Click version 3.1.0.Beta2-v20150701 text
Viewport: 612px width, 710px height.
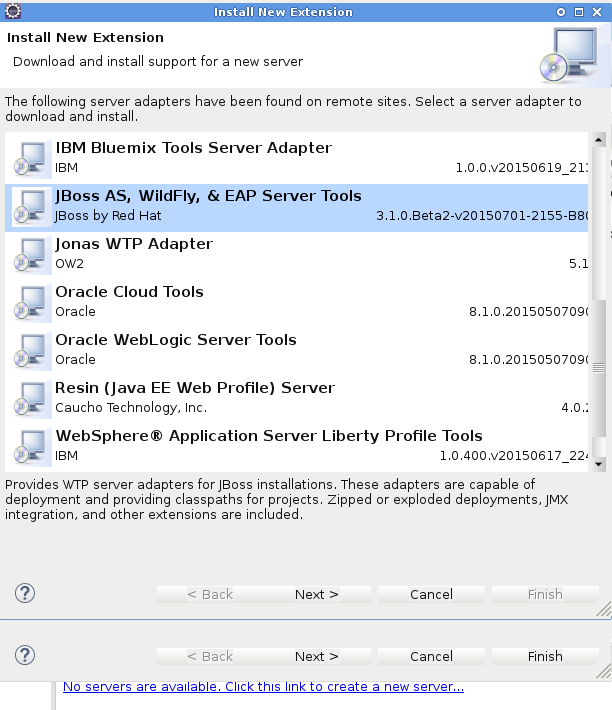point(482,216)
